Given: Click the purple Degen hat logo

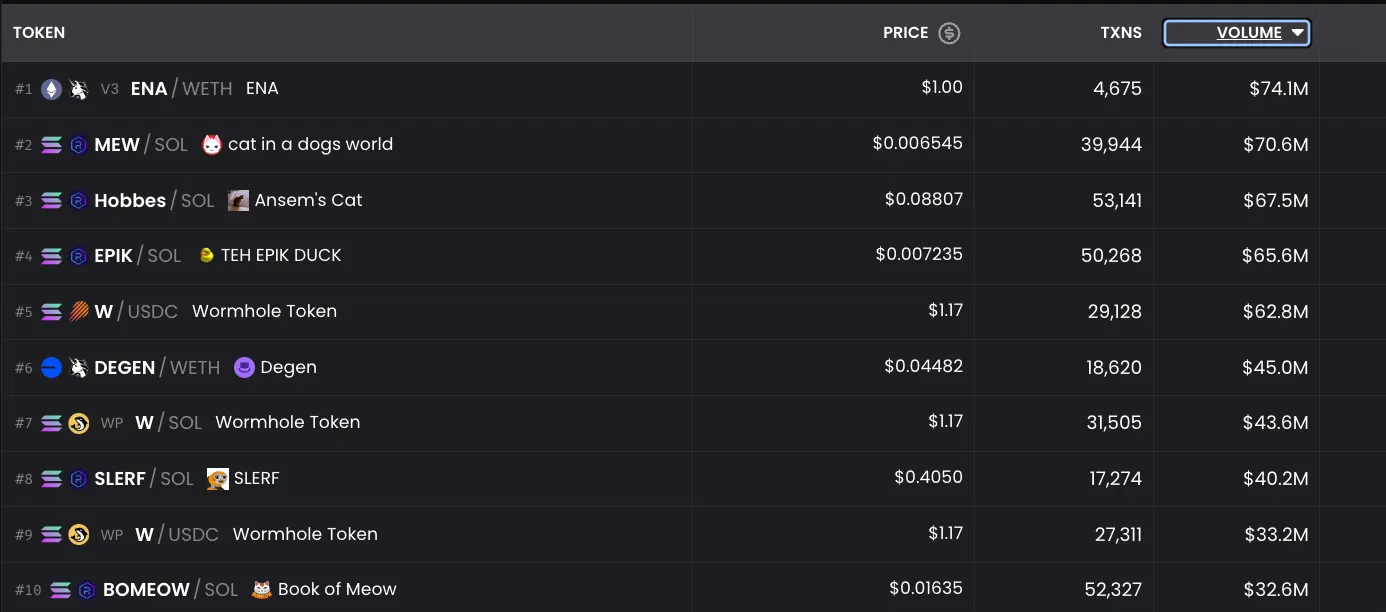Looking at the screenshot, I should (x=243, y=367).
